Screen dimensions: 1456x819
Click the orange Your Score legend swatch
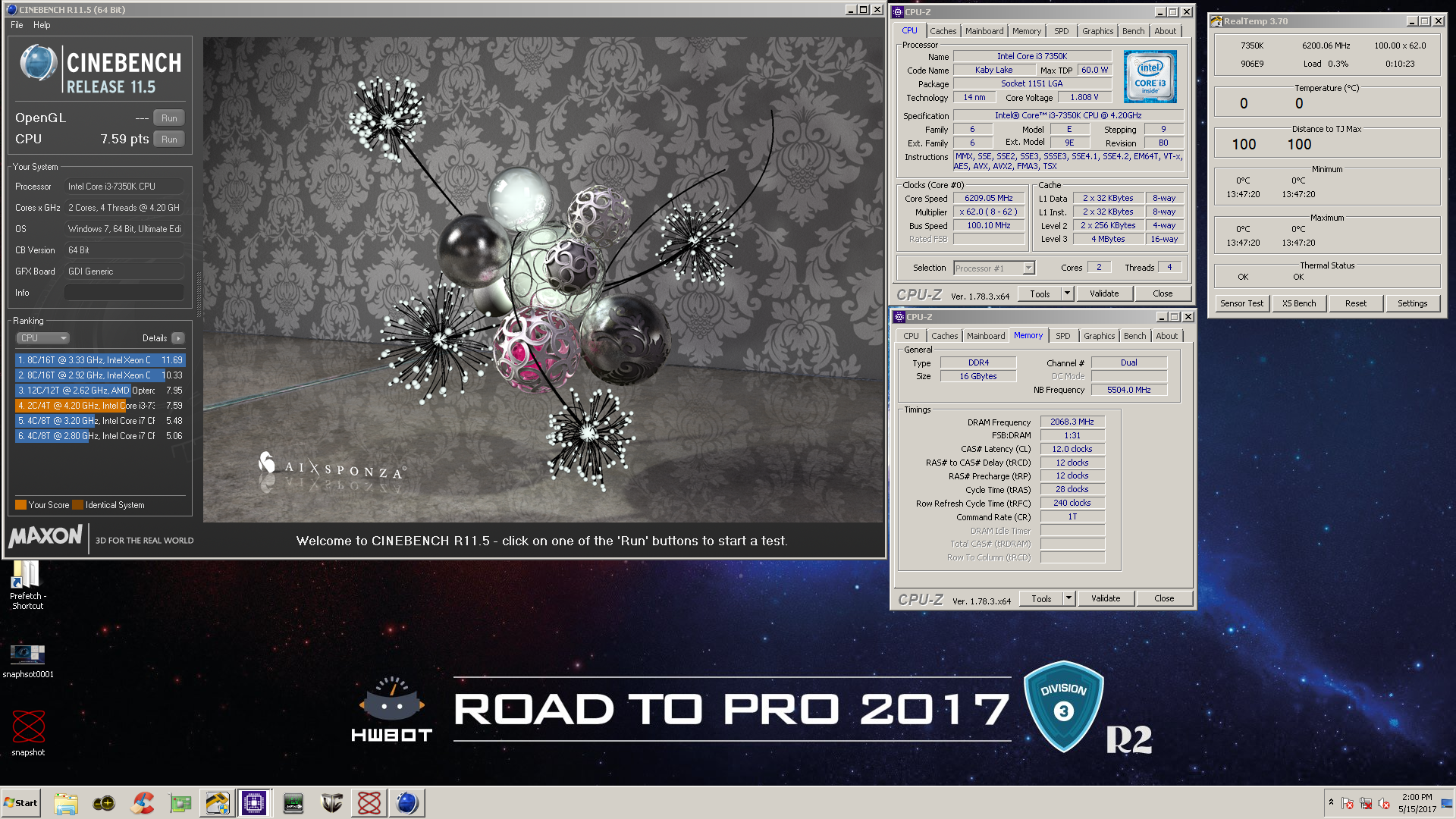pos(20,505)
